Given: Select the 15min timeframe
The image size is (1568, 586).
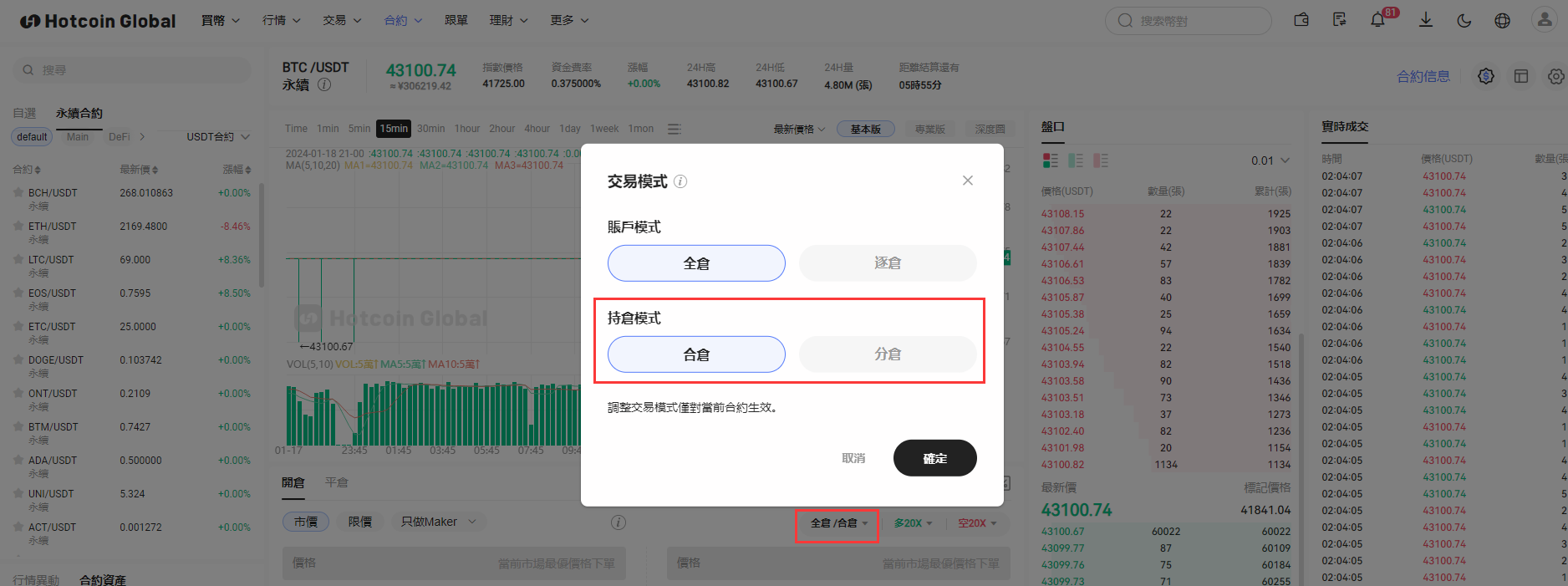Looking at the screenshot, I should (x=394, y=129).
